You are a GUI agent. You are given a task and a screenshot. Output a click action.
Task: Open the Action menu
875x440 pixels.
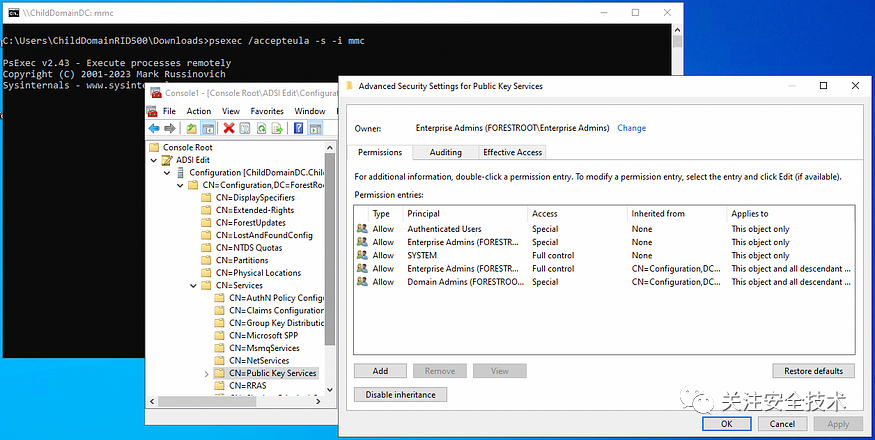199,111
